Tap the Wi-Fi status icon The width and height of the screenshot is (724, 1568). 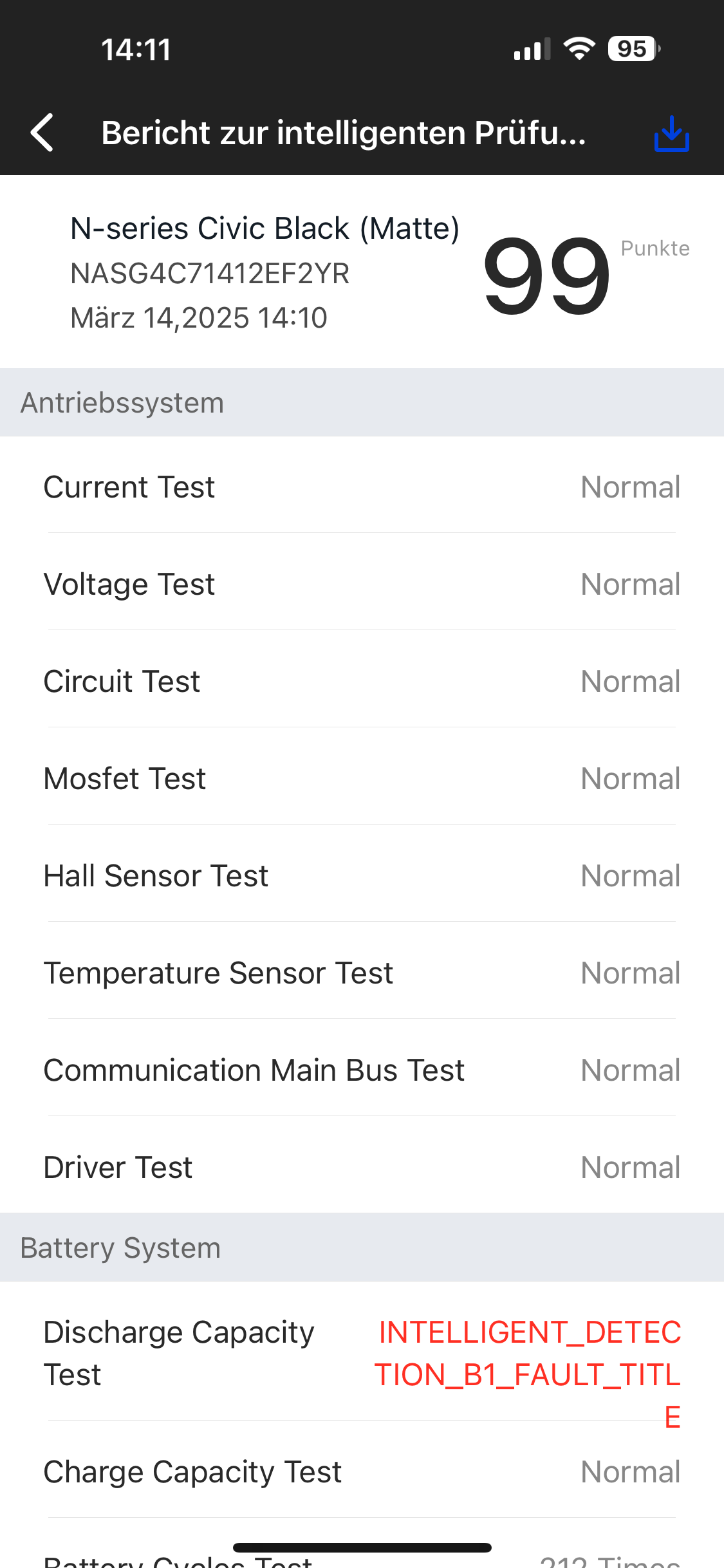tap(579, 49)
